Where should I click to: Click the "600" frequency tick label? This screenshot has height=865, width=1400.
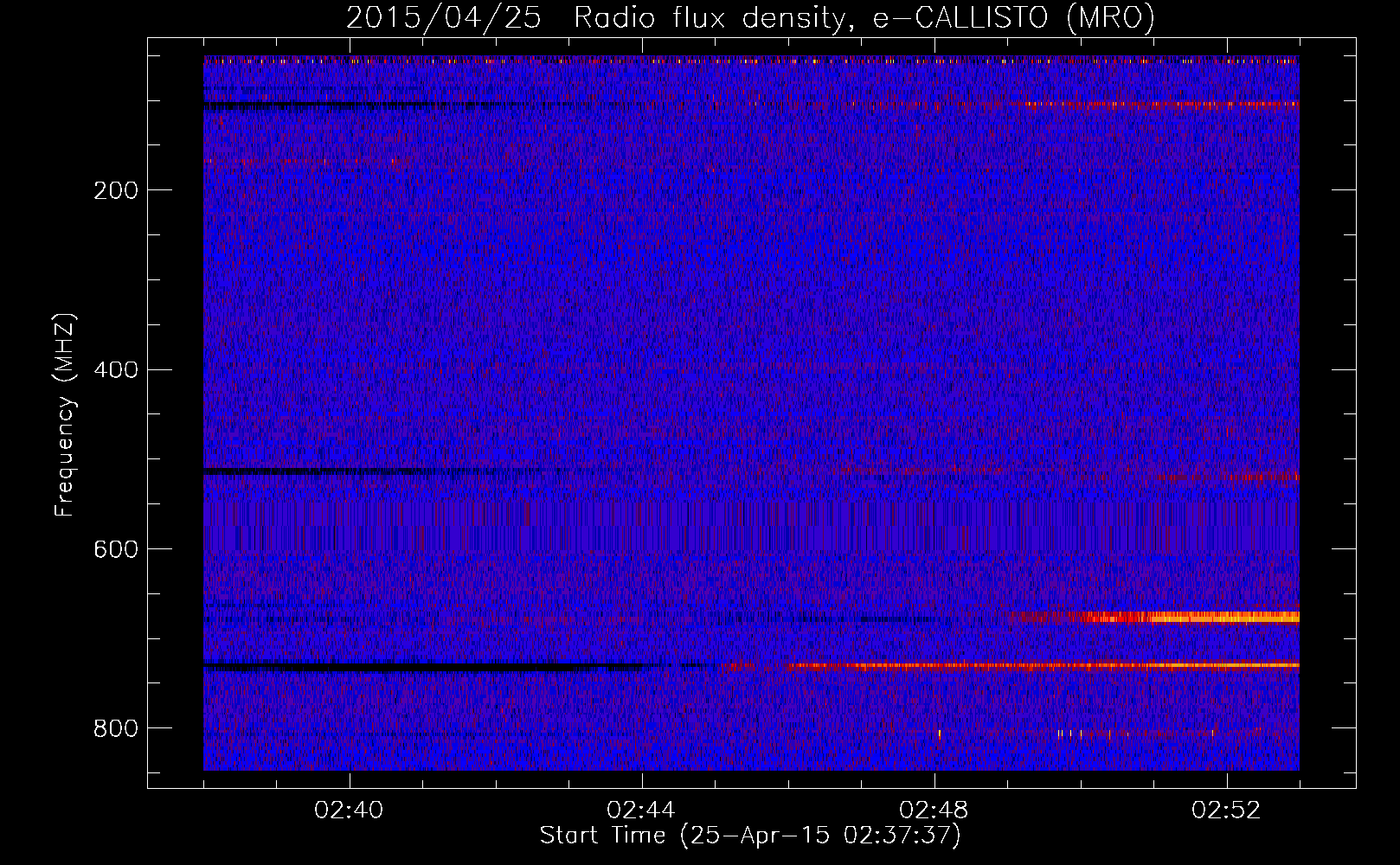pos(116,549)
